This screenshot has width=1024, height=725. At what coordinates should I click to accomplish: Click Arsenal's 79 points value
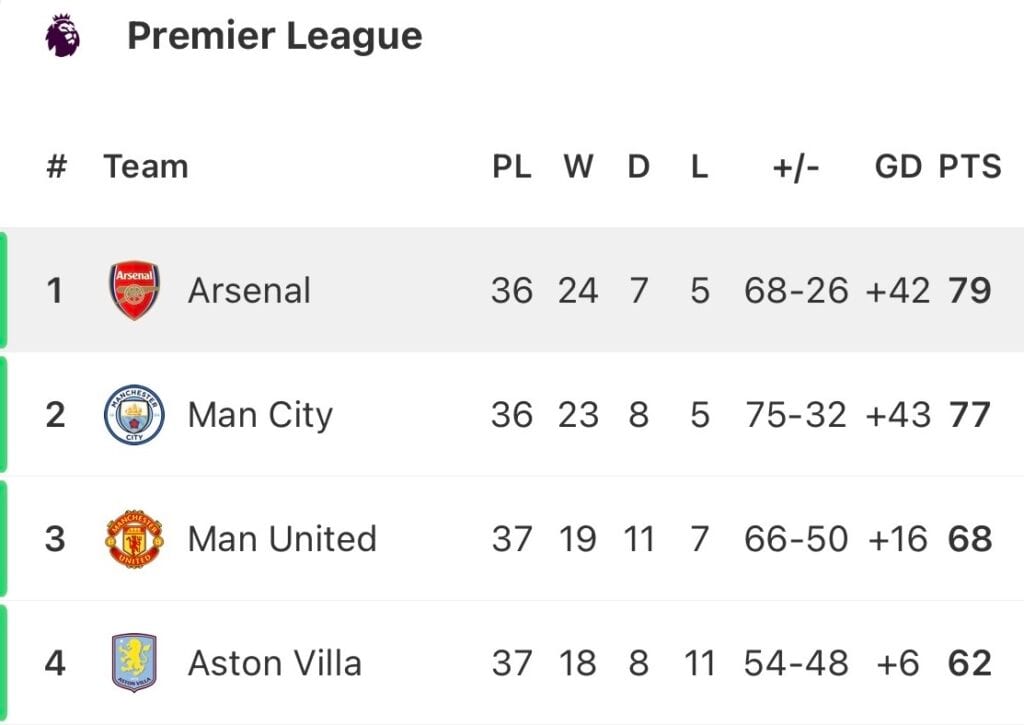pyautogui.click(x=970, y=291)
